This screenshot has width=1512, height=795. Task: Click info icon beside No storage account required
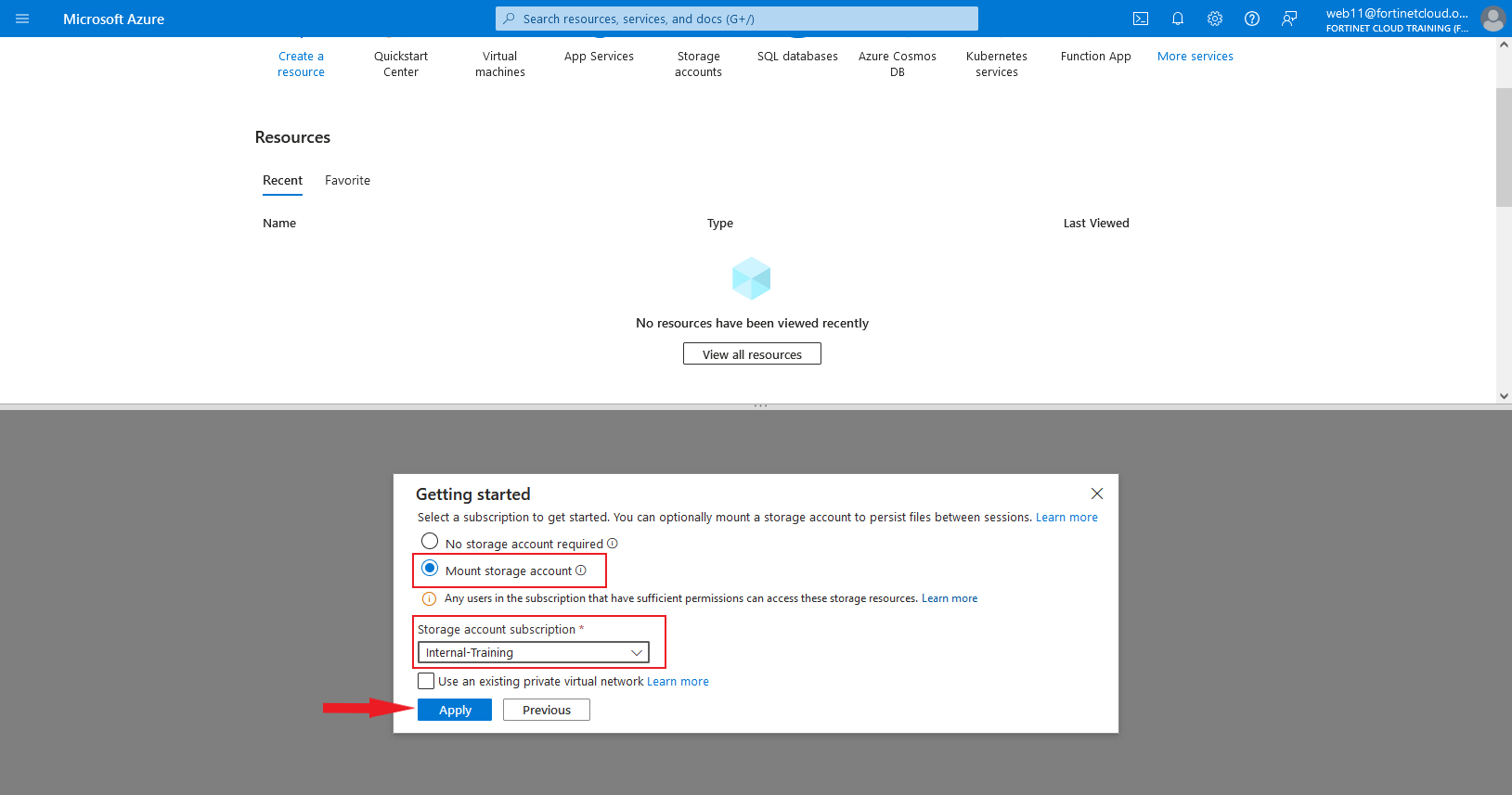tap(613, 544)
